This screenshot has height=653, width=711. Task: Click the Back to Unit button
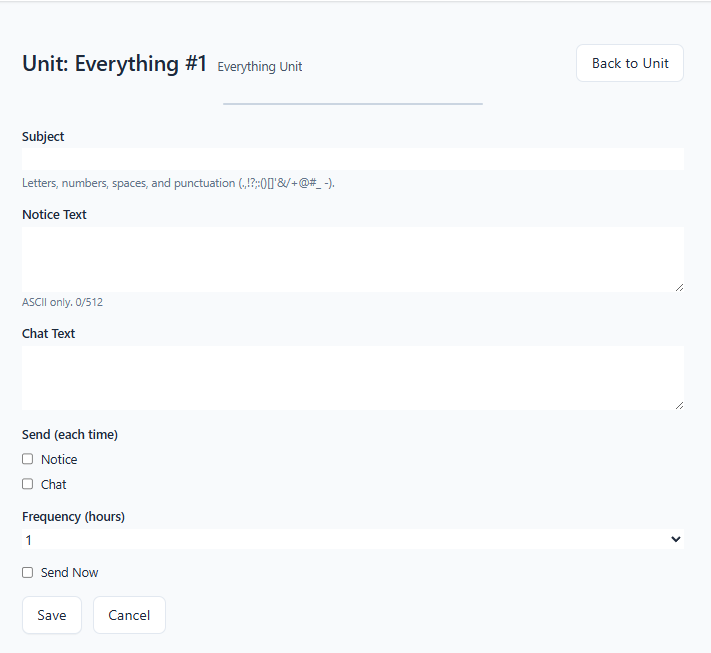tap(629, 63)
